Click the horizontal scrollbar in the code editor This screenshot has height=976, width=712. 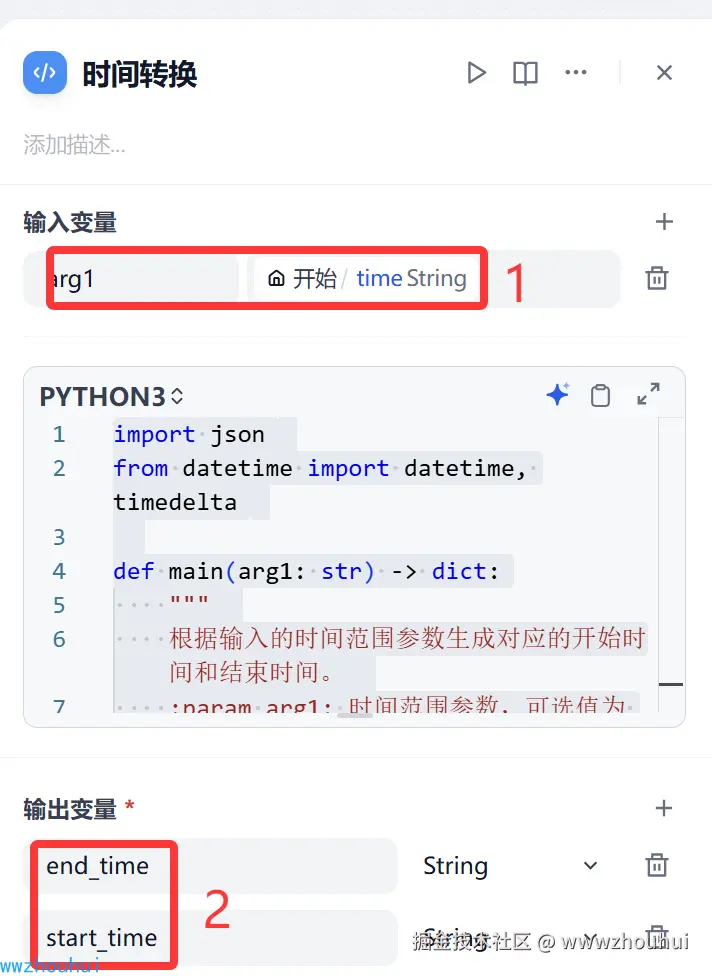click(x=355, y=716)
